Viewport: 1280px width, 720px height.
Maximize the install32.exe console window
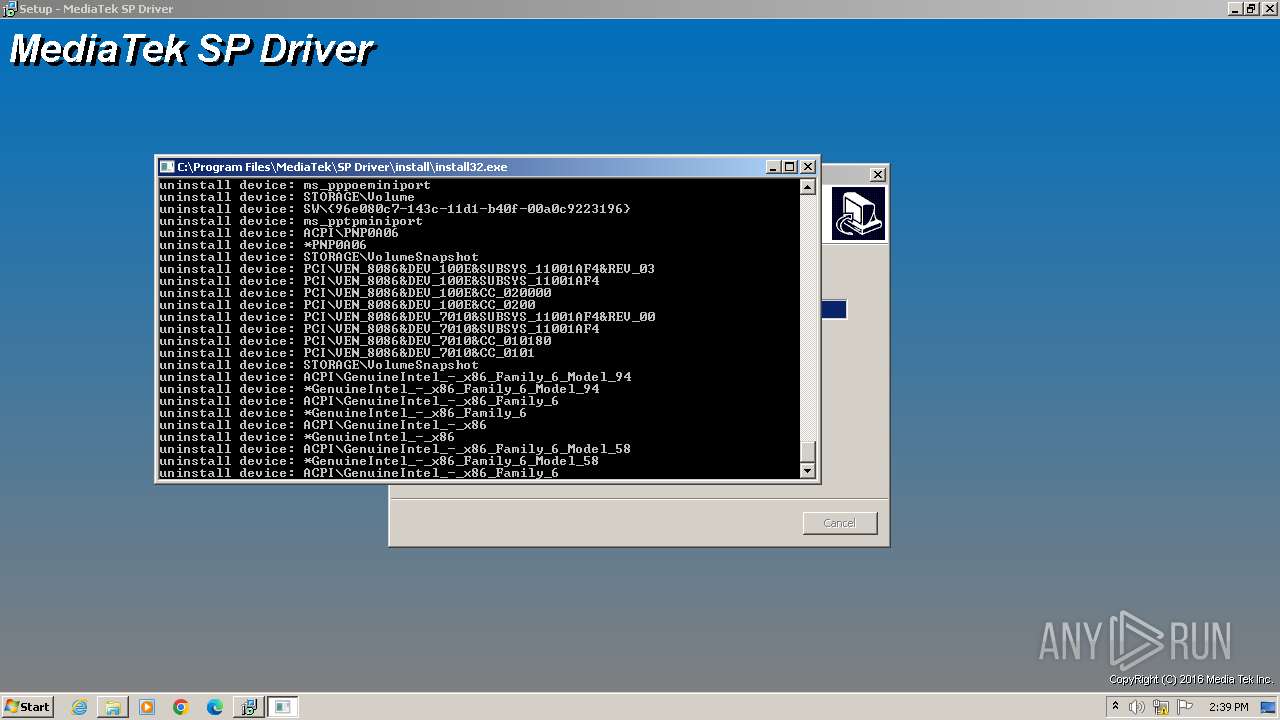pyautogui.click(x=789, y=167)
